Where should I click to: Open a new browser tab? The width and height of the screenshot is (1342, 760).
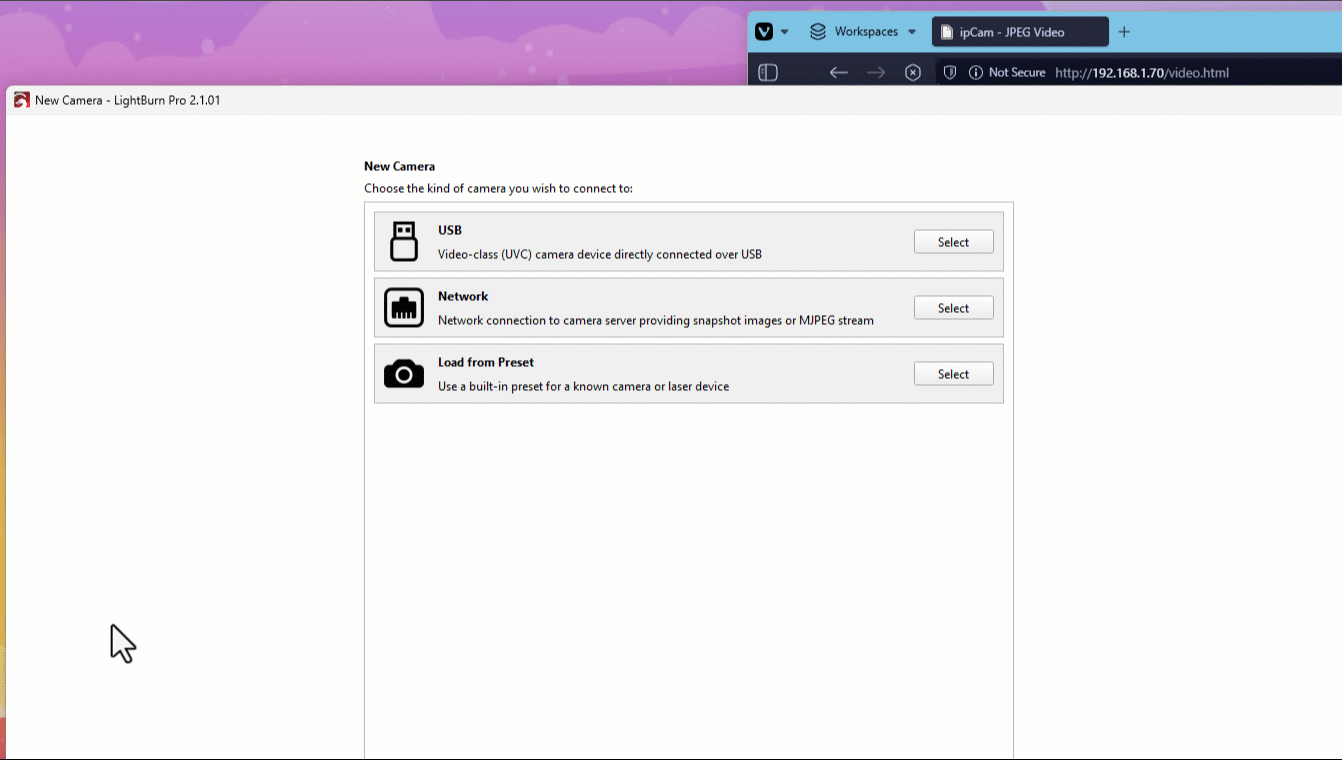(x=1124, y=32)
